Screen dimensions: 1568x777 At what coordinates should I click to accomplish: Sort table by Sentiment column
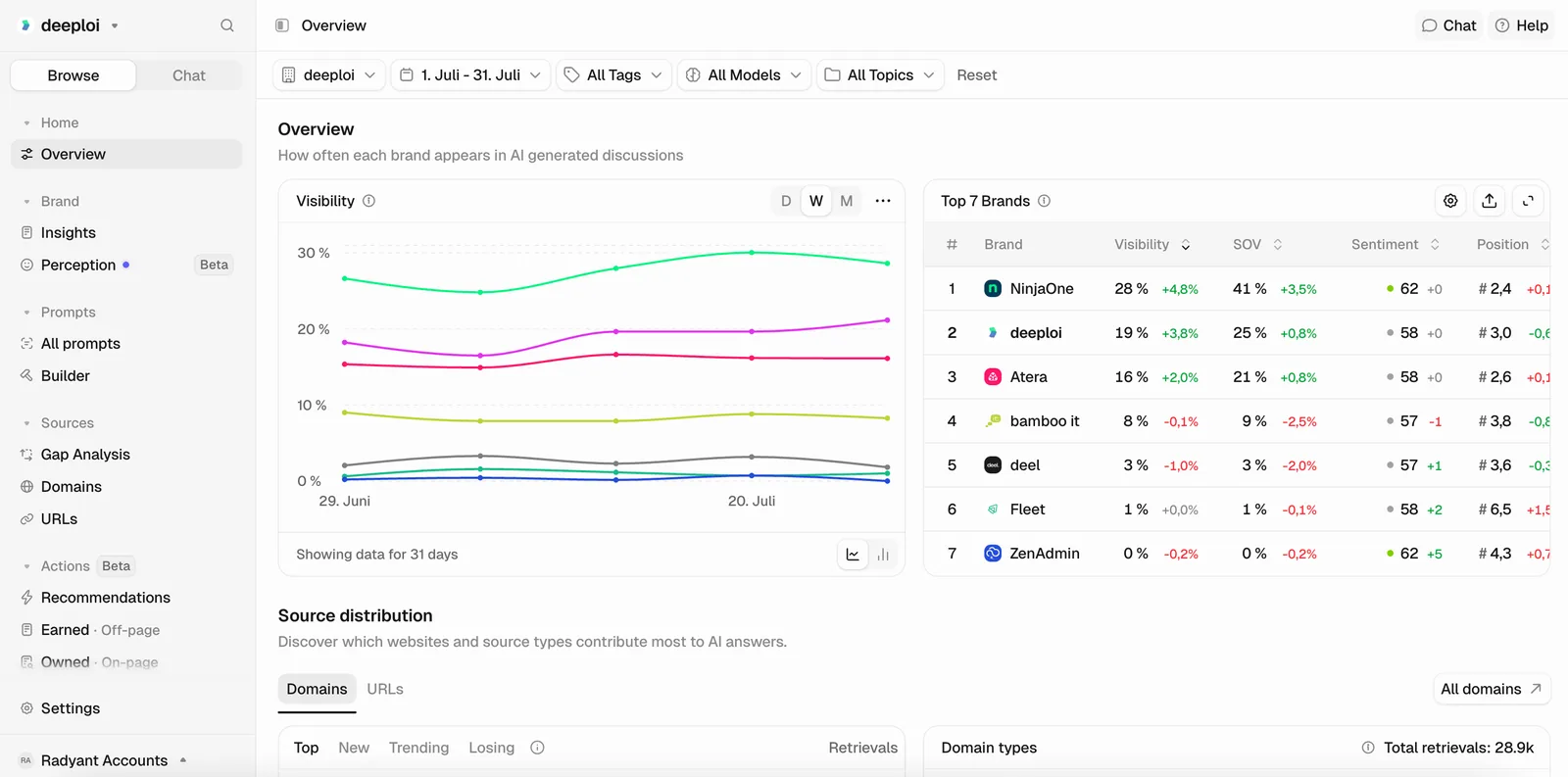pos(1396,245)
